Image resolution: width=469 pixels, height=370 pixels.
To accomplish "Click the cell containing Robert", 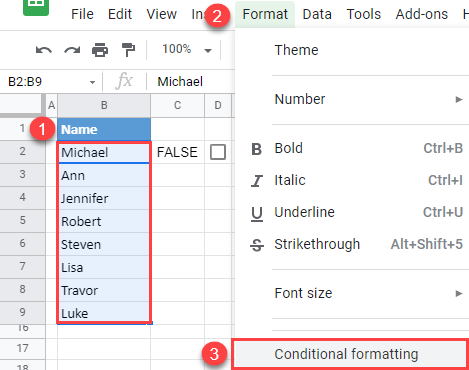I will [104, 221].
